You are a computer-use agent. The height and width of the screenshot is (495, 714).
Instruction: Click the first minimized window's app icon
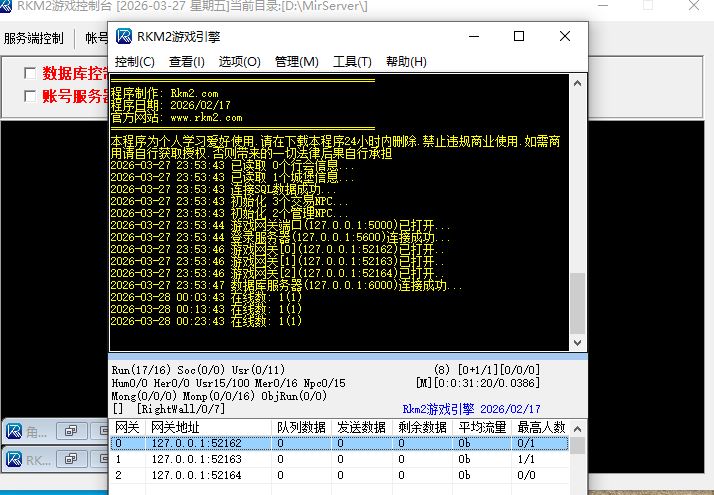coord(14,431)
